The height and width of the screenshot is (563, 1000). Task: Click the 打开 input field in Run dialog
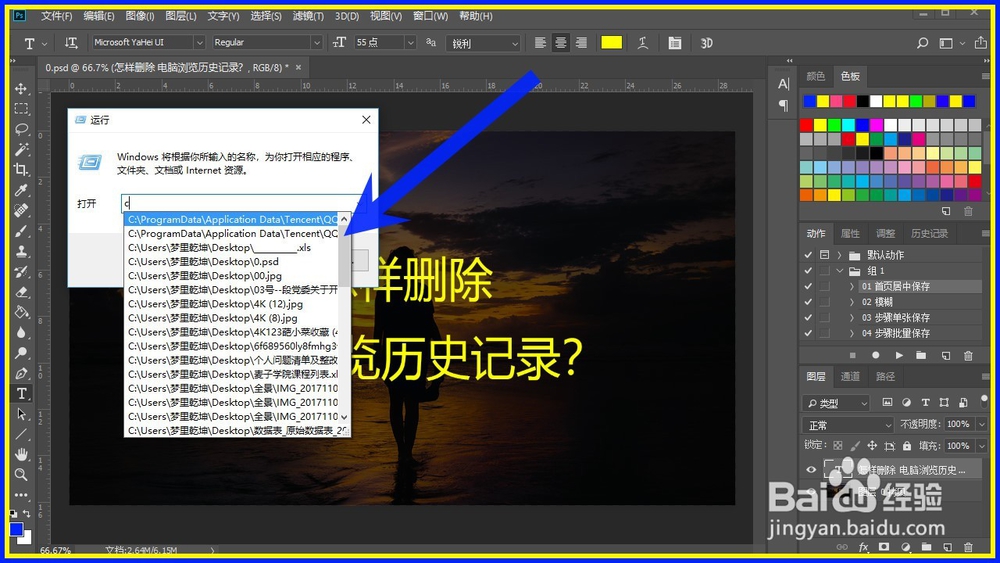coord(243,203)
